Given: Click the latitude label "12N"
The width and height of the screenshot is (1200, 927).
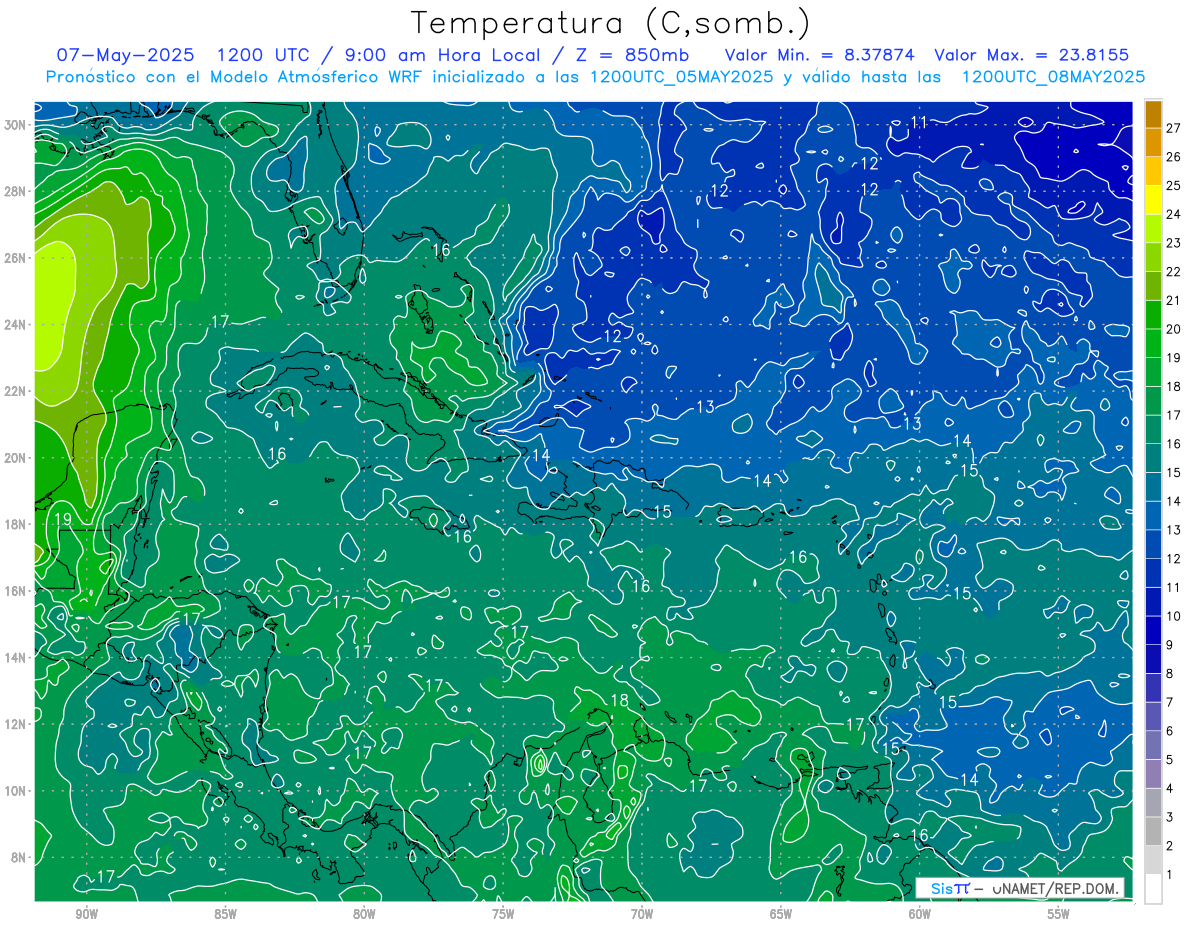Looking at the screenshot, I should [x=15, y=724].
